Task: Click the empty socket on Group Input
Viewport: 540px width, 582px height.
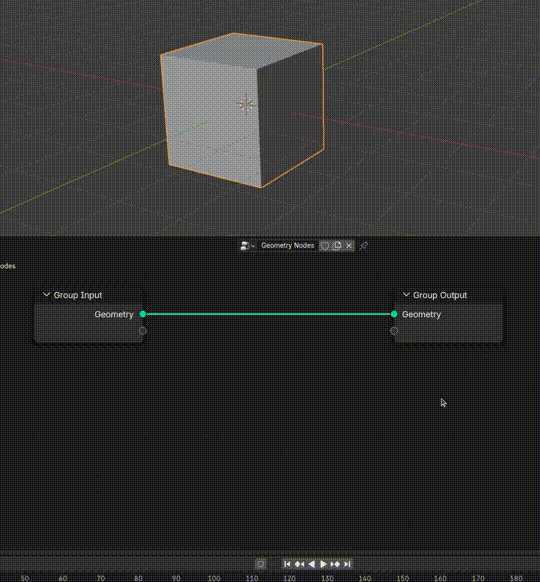Action: point(143,331)
